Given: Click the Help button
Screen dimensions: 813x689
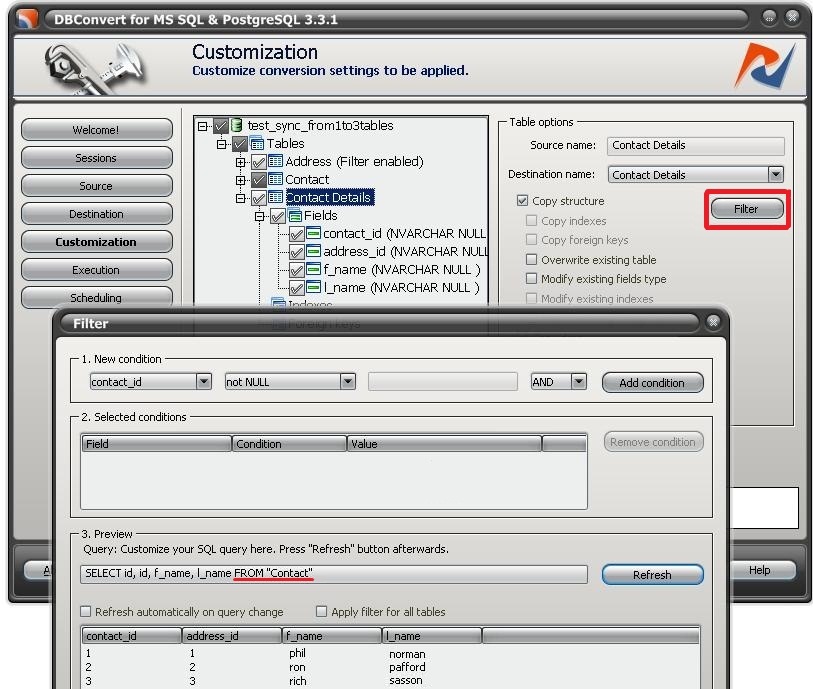Looking at the screenshot, I should click(760, 570).
